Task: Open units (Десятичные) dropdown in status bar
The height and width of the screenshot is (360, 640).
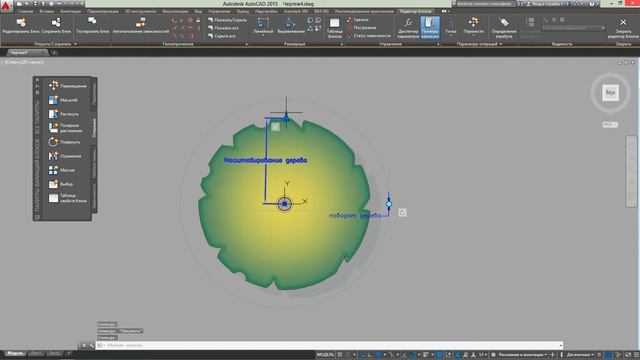Action: 580,355
